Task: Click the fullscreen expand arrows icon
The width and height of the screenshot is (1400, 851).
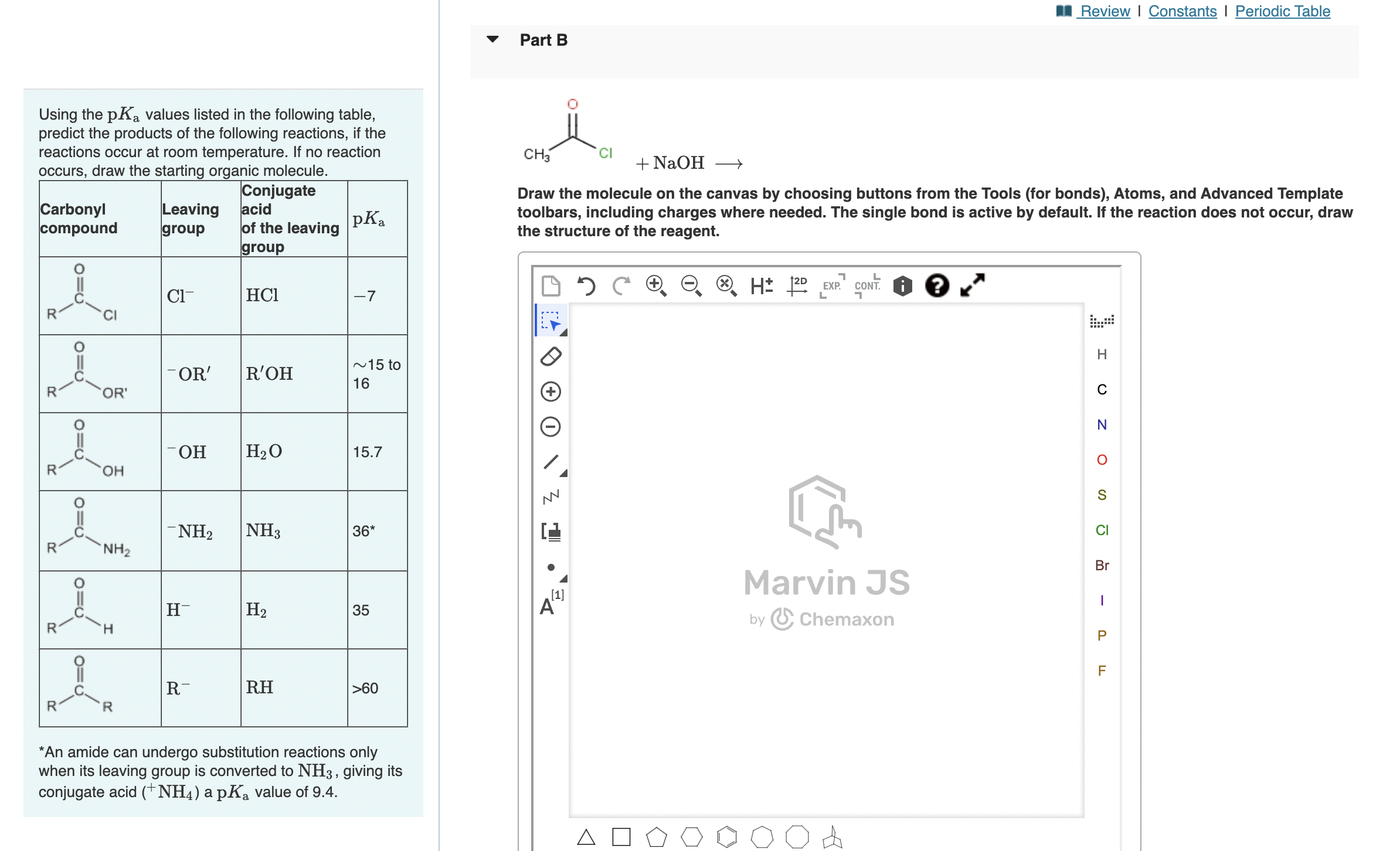Action: (973, 285)
